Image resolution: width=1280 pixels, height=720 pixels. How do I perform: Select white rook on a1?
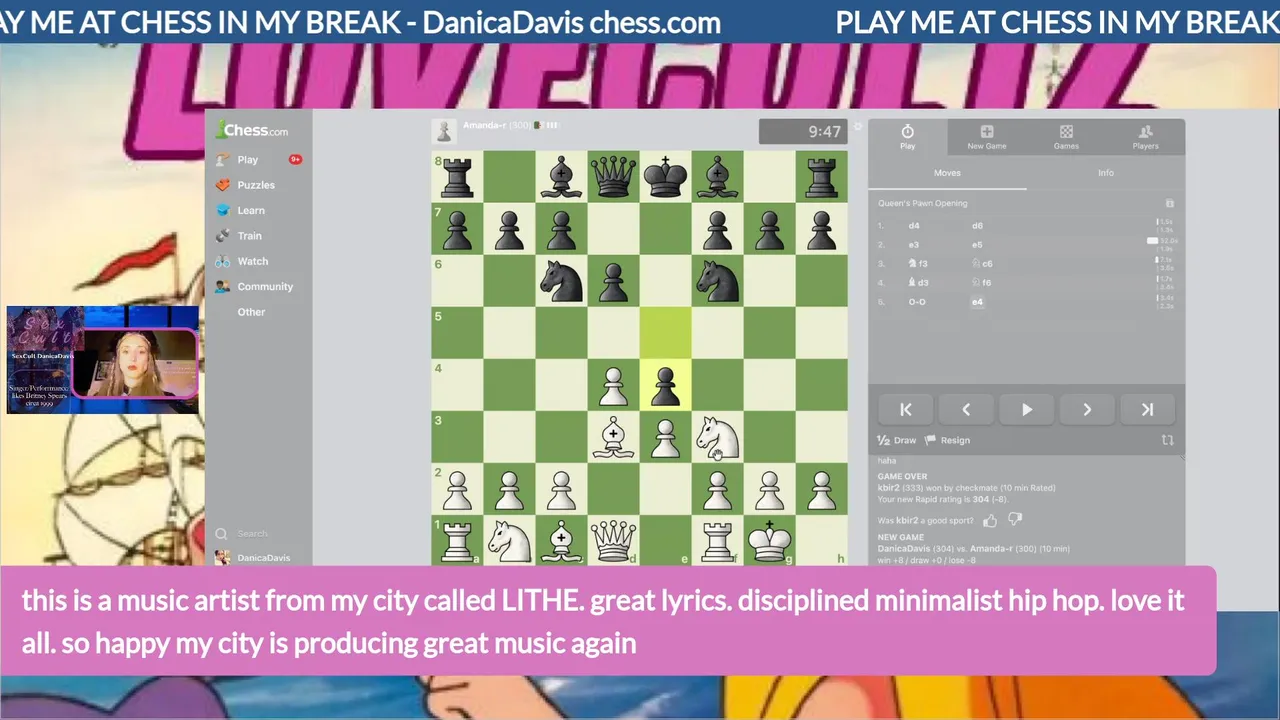[457, 541]
